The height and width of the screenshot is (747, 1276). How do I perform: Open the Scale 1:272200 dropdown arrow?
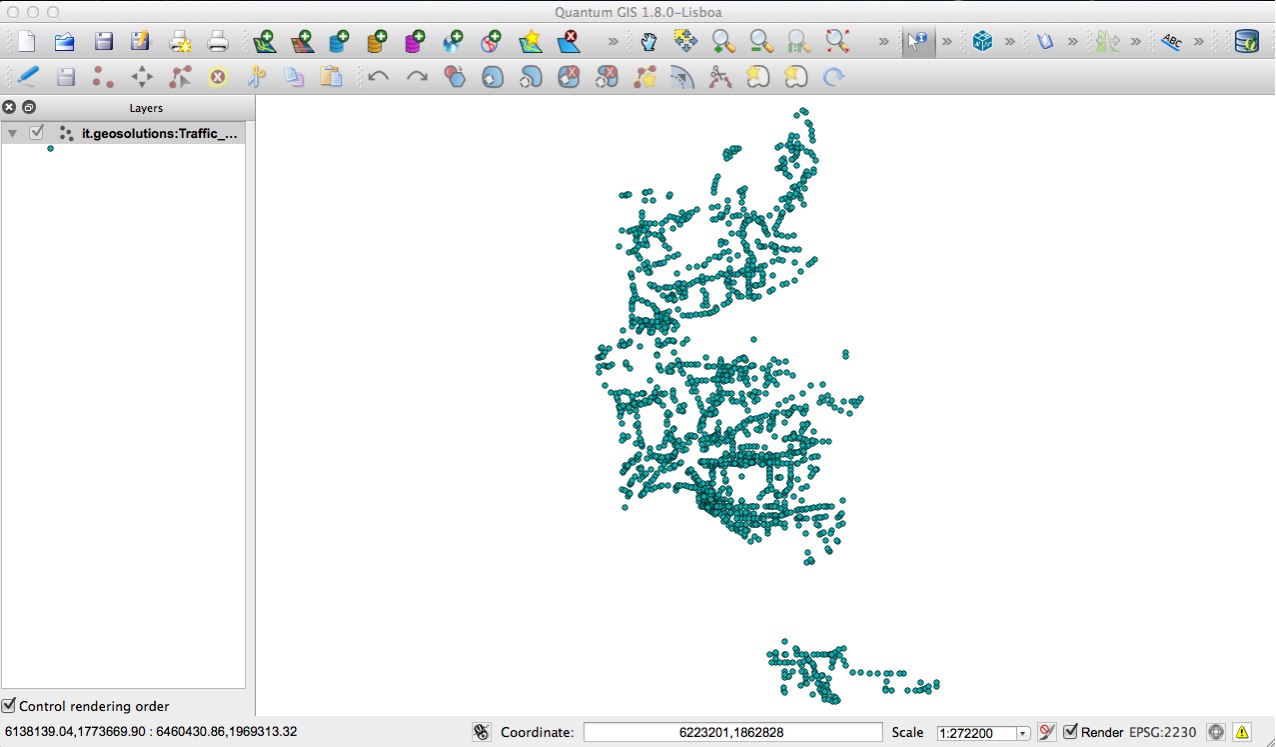tap(1022, 733)
